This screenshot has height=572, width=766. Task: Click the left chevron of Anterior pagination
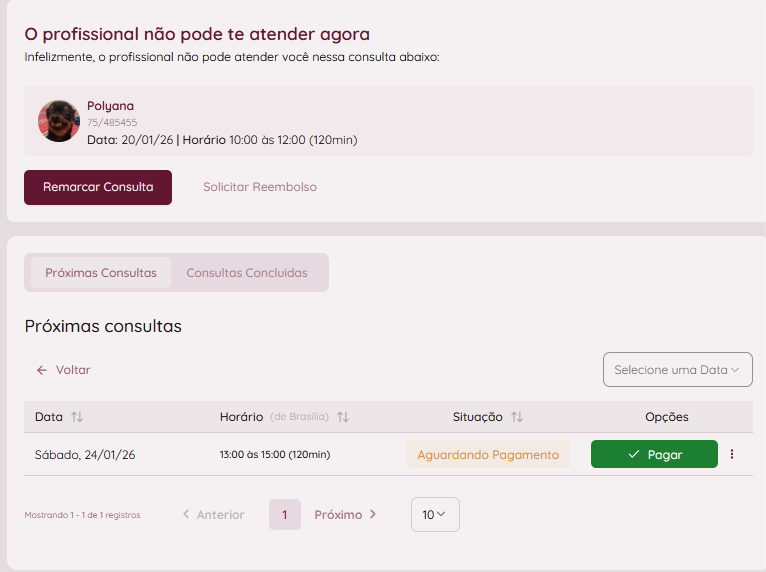click(186, 515)
